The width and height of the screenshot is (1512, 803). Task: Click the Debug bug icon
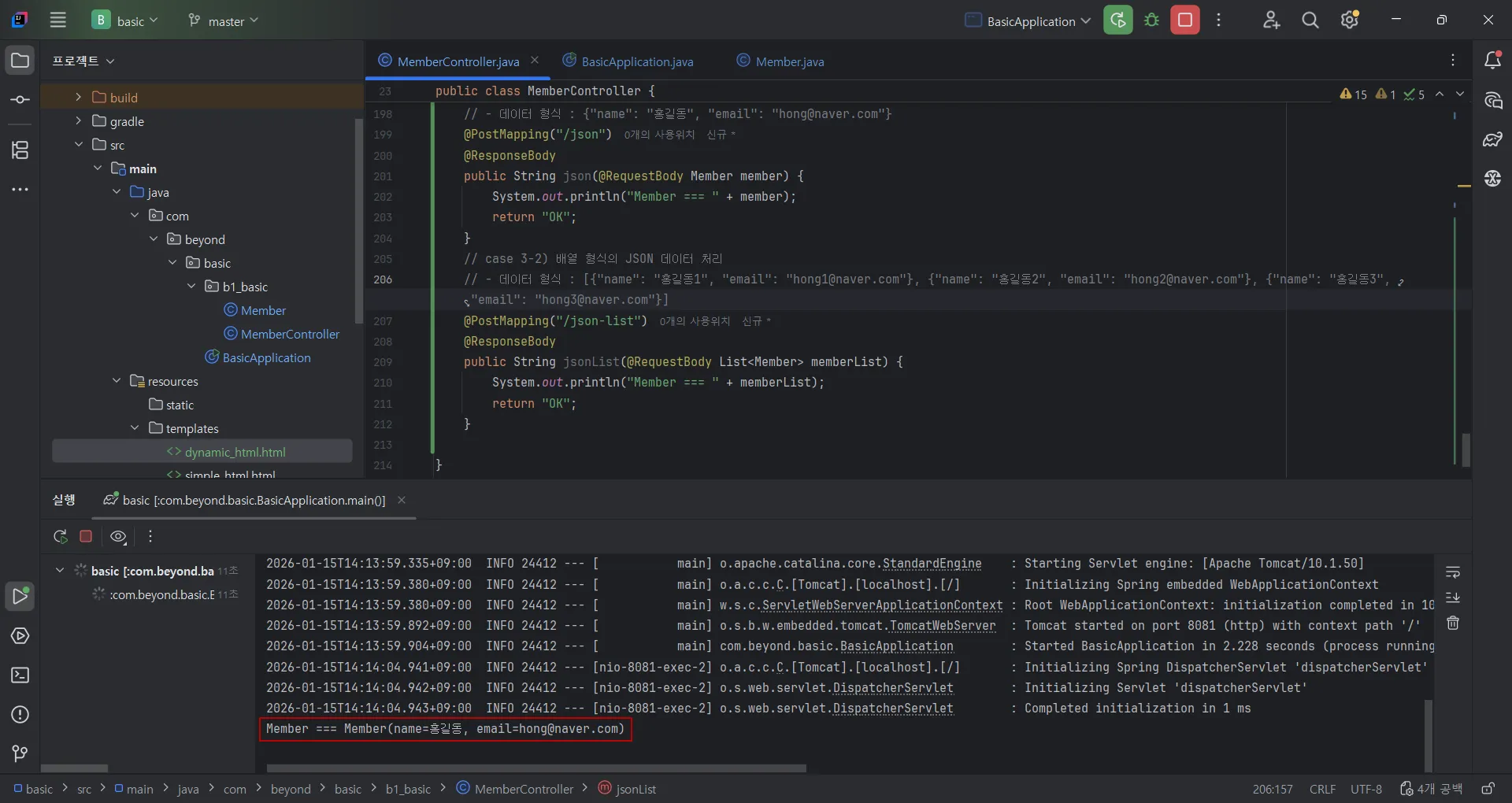pyautogui.click(x=1151, y=20)
